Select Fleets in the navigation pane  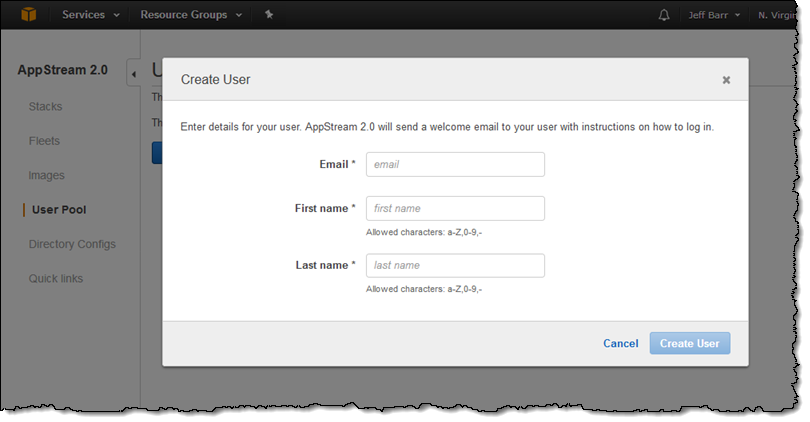44,141
